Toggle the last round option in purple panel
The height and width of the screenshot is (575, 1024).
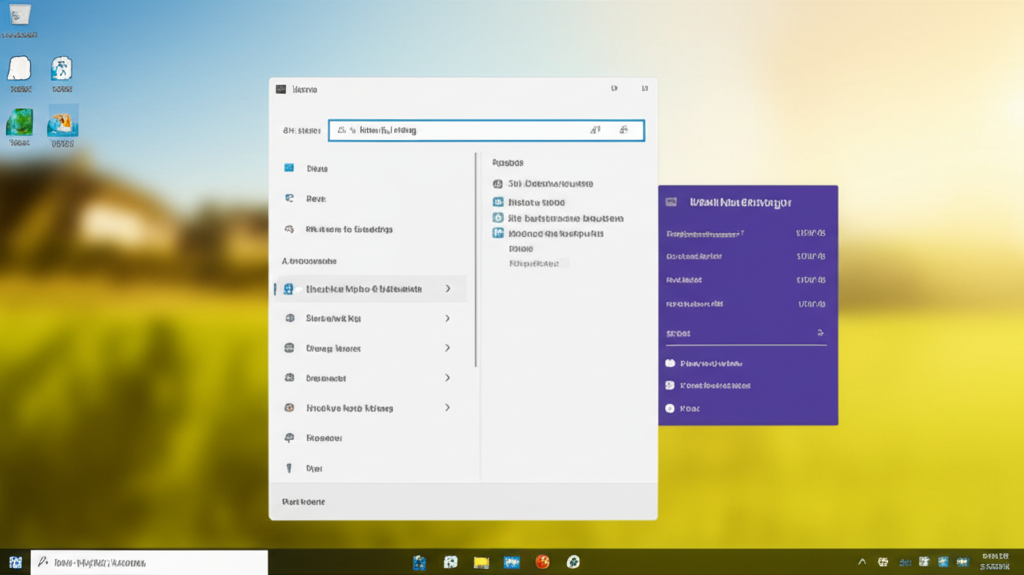click(670, 408)
